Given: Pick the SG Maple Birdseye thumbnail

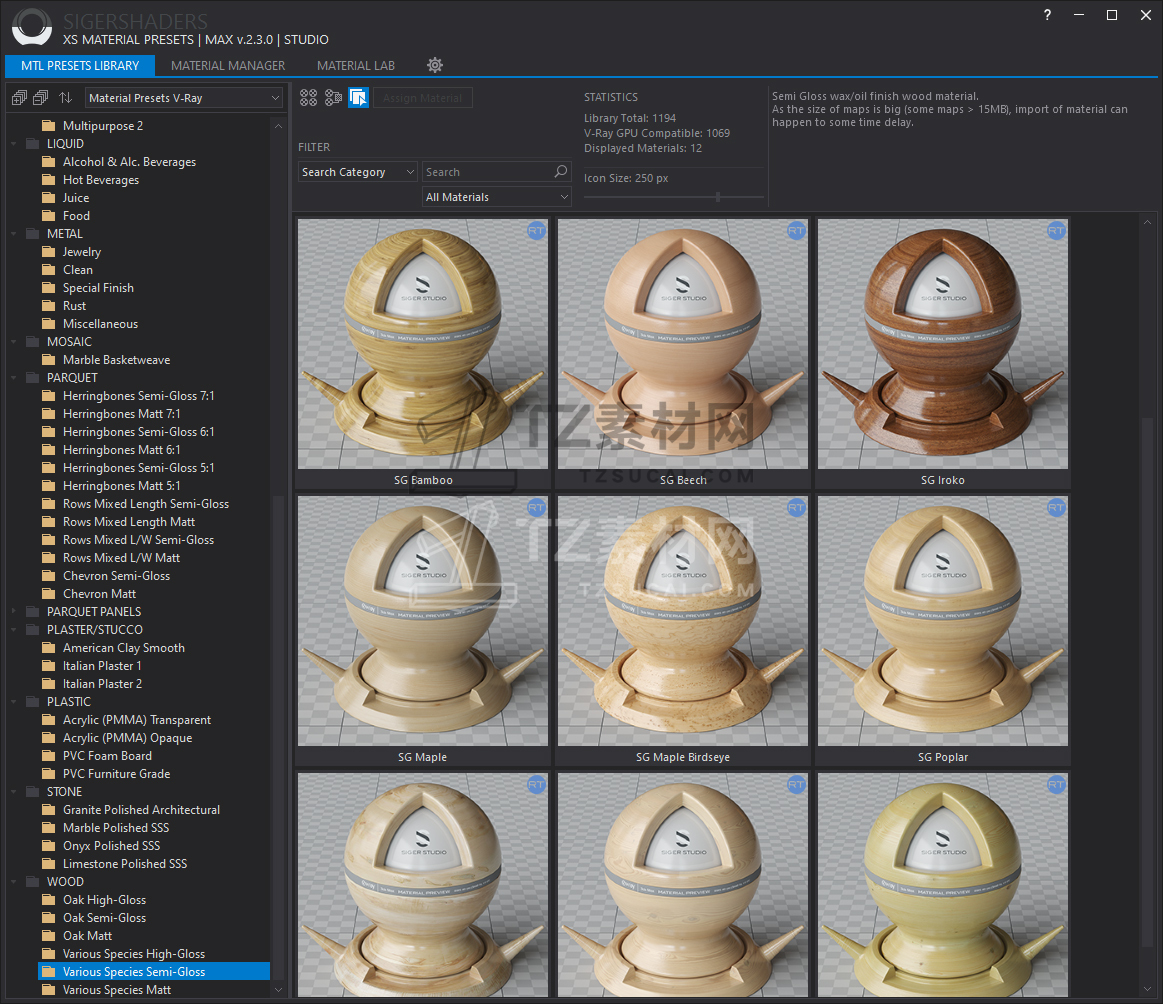Looking at the screenshot, I should tap(682, 621).
